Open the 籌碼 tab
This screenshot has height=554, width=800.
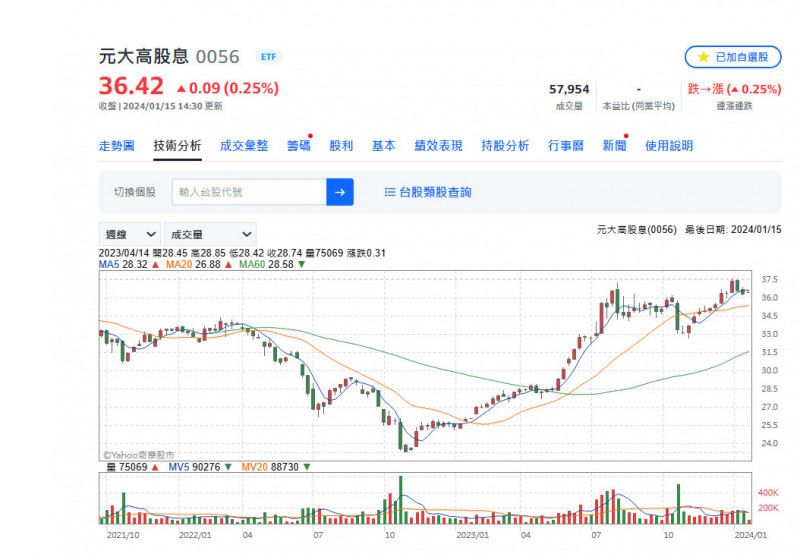pyautogui.click(x=298, y=146)
